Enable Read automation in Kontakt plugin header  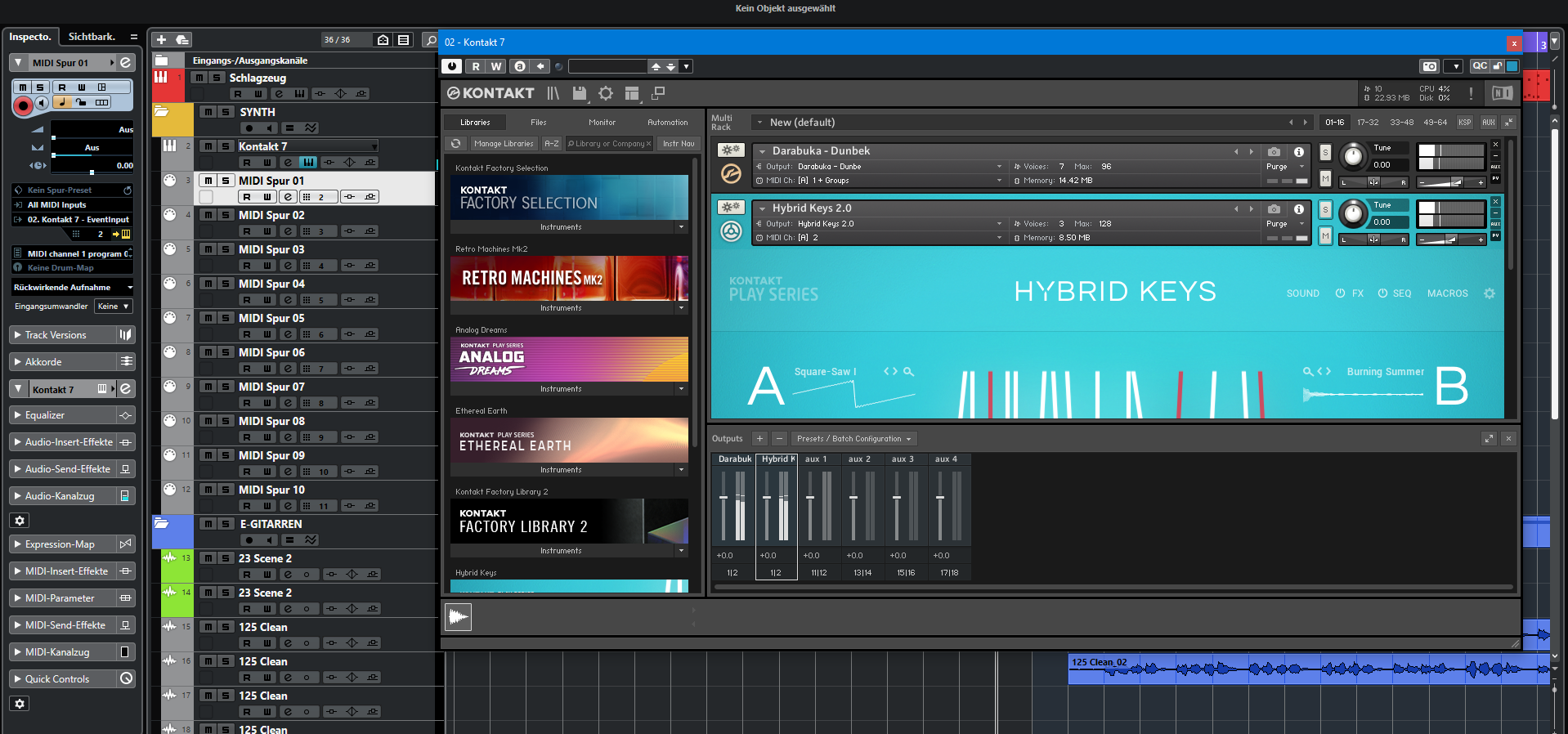coord(476,66)
